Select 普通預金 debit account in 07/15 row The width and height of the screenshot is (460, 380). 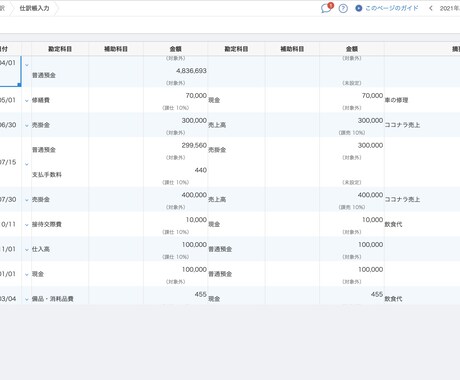[44, 150]
